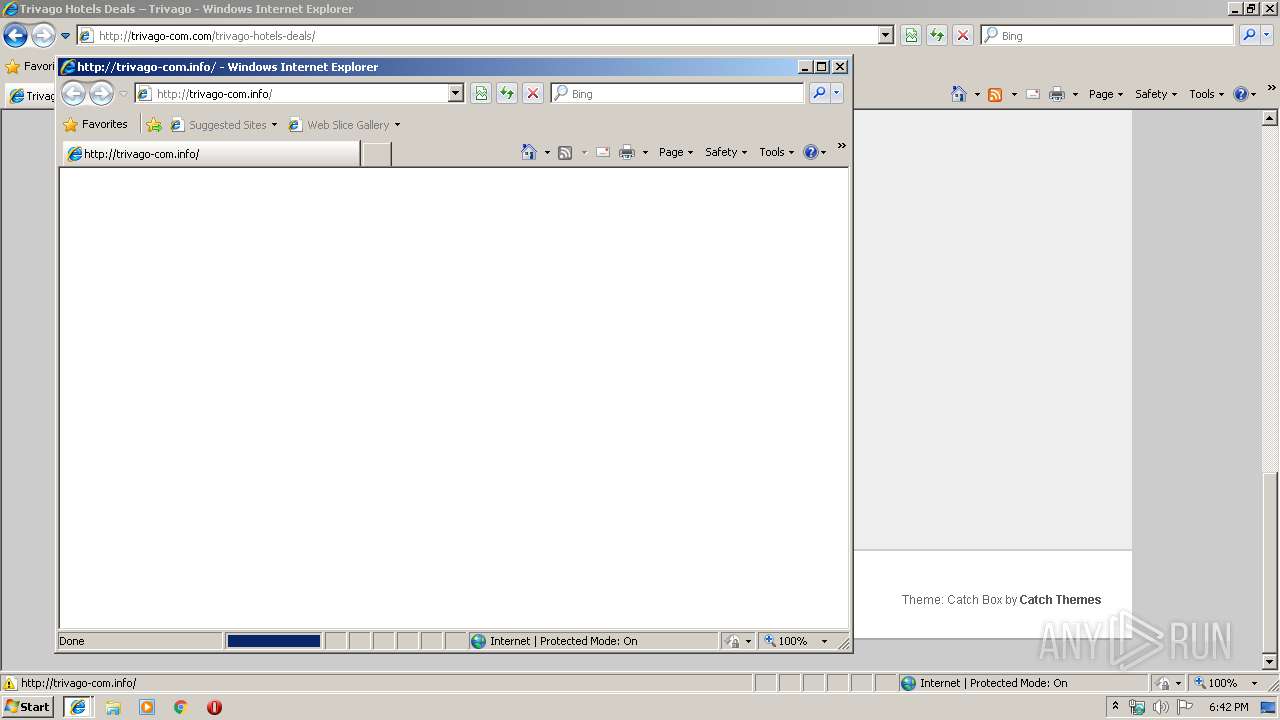Refresh page in background IE window
1280x720 pixels.
pos(937,35)
